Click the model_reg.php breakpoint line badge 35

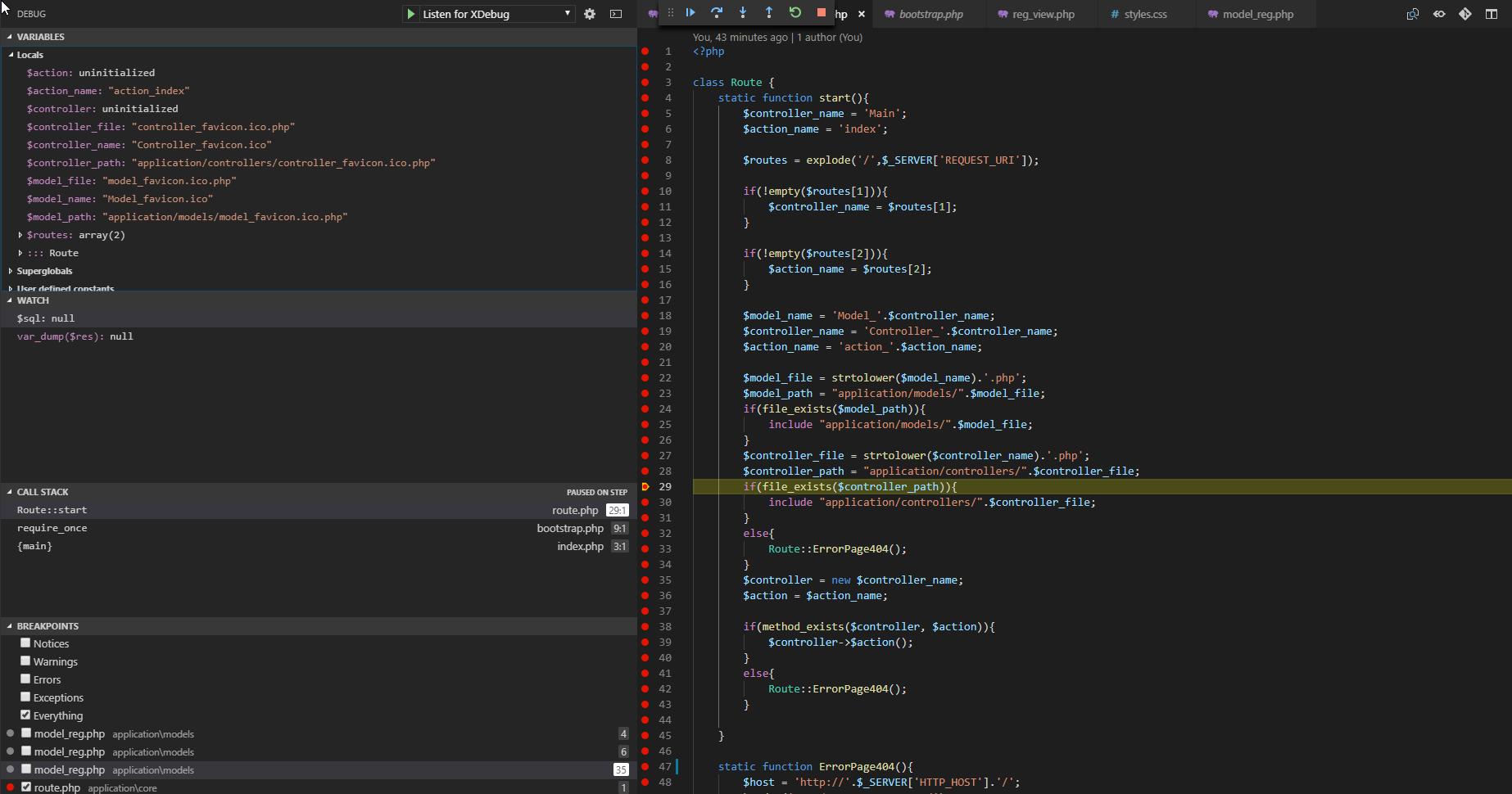point(621,769)
